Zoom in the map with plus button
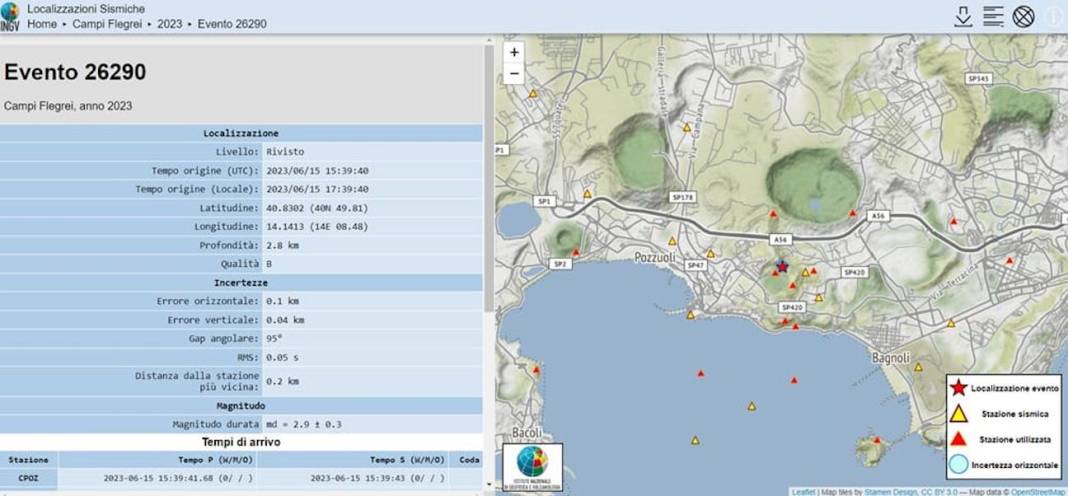Viewport: 1068px width, 496px height. 514,52
